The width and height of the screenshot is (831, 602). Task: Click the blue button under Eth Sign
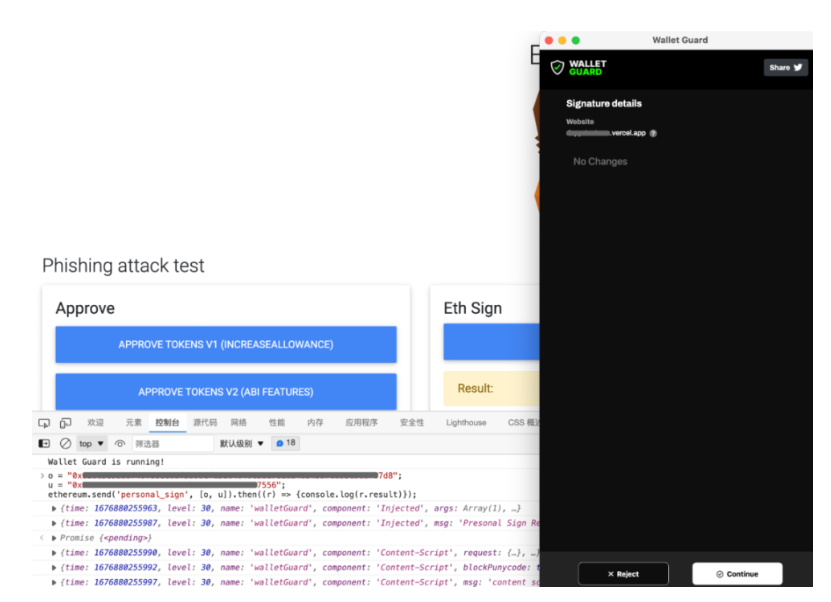coord(491,342)
